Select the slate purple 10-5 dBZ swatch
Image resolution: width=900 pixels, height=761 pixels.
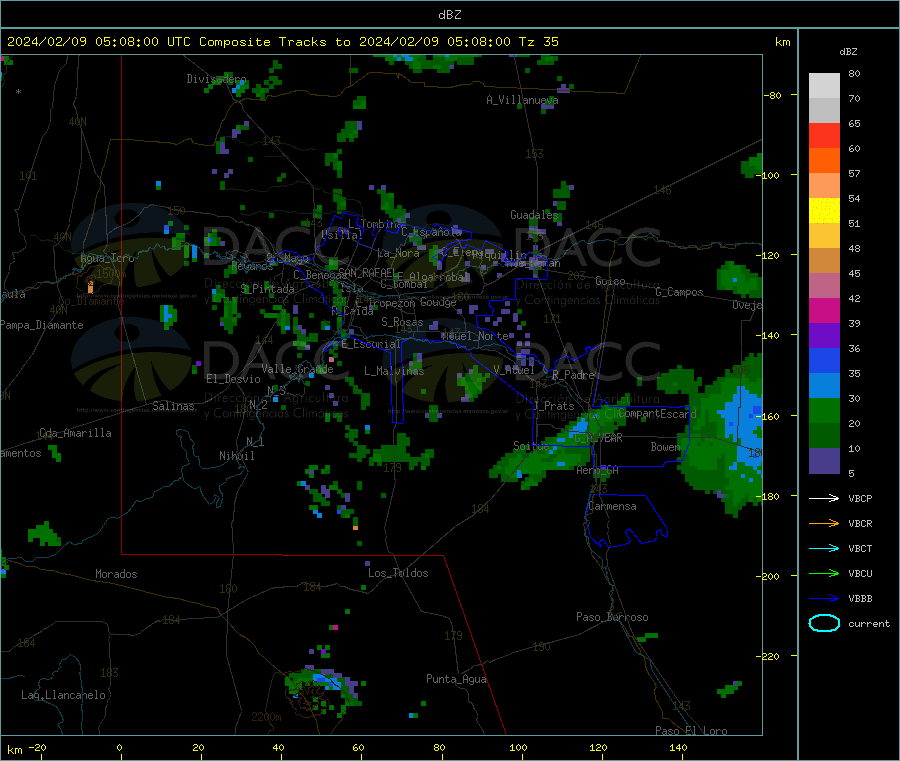(824, 461)
